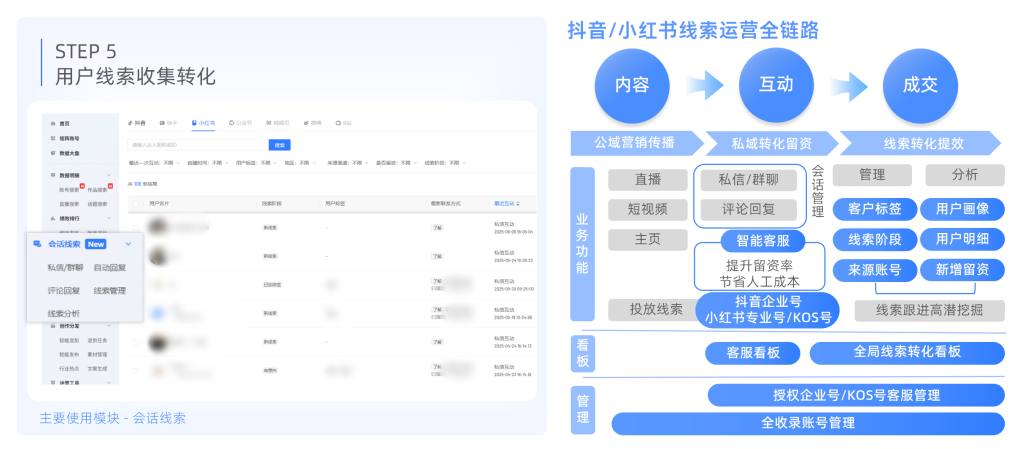
Task: Open 线索管理 in the 会话线索 menu
Action: [110, 290]
